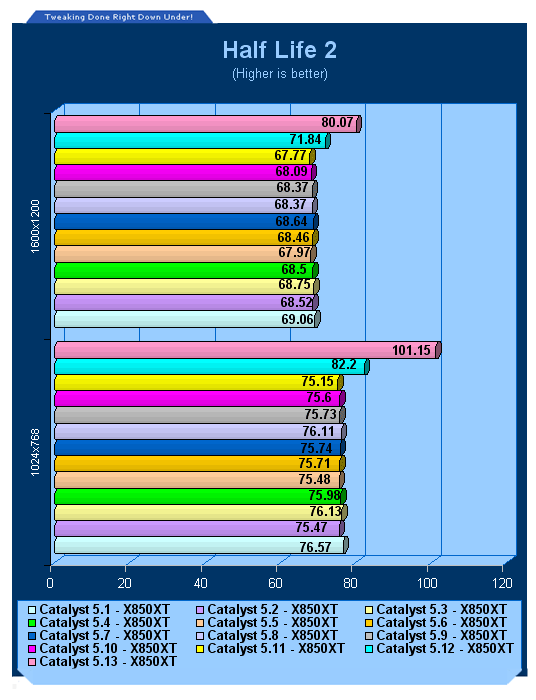Click the 101.15 value on the pink bar

pos(411,350)
